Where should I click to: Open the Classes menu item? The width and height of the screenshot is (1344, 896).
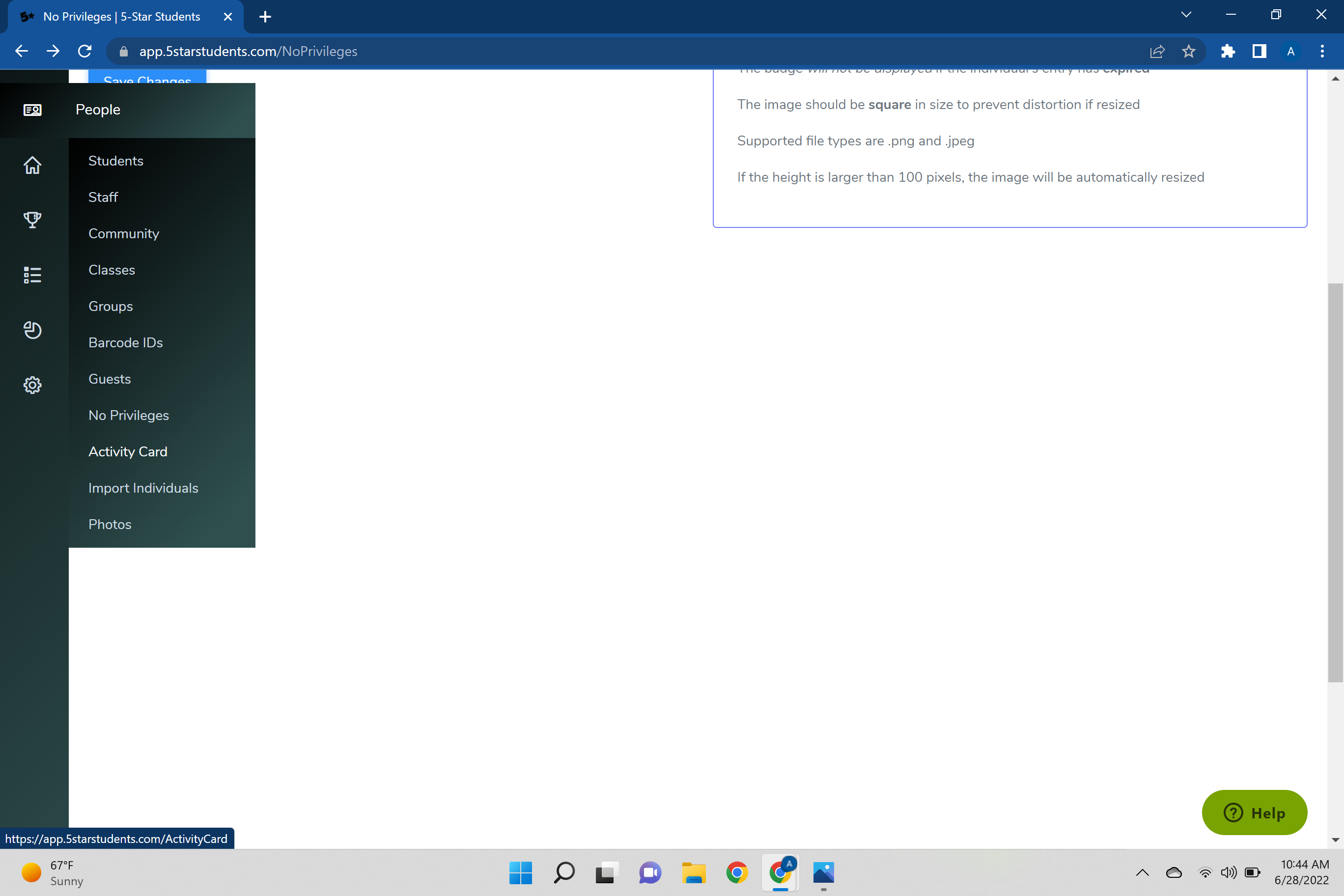click(x=112, y=270)
